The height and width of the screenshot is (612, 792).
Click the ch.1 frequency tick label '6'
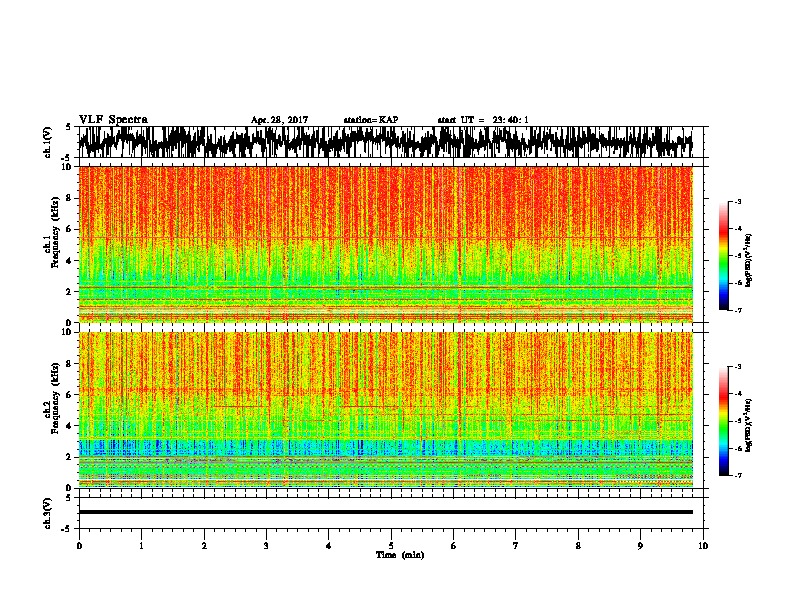click(70, 229)
